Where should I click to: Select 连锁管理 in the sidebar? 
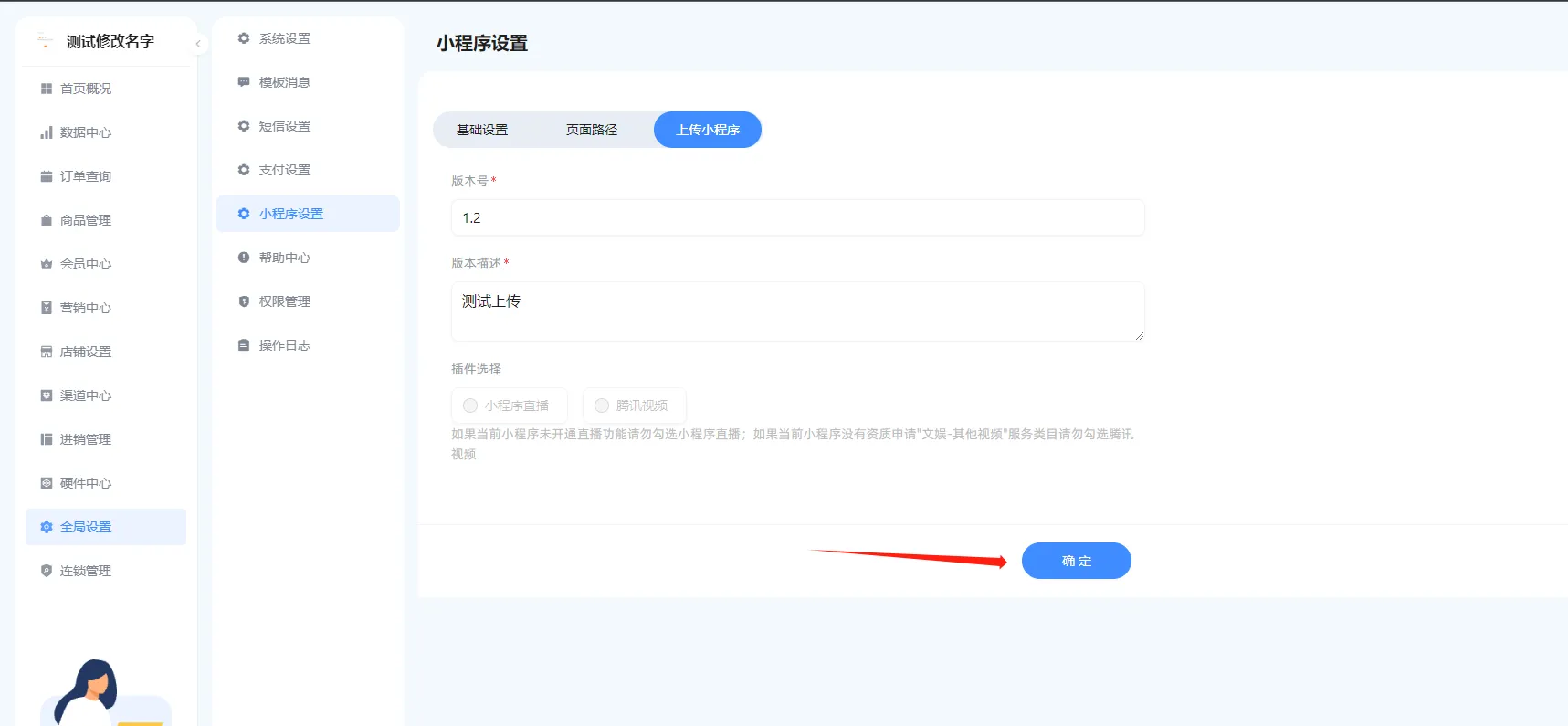coord(106,571)
